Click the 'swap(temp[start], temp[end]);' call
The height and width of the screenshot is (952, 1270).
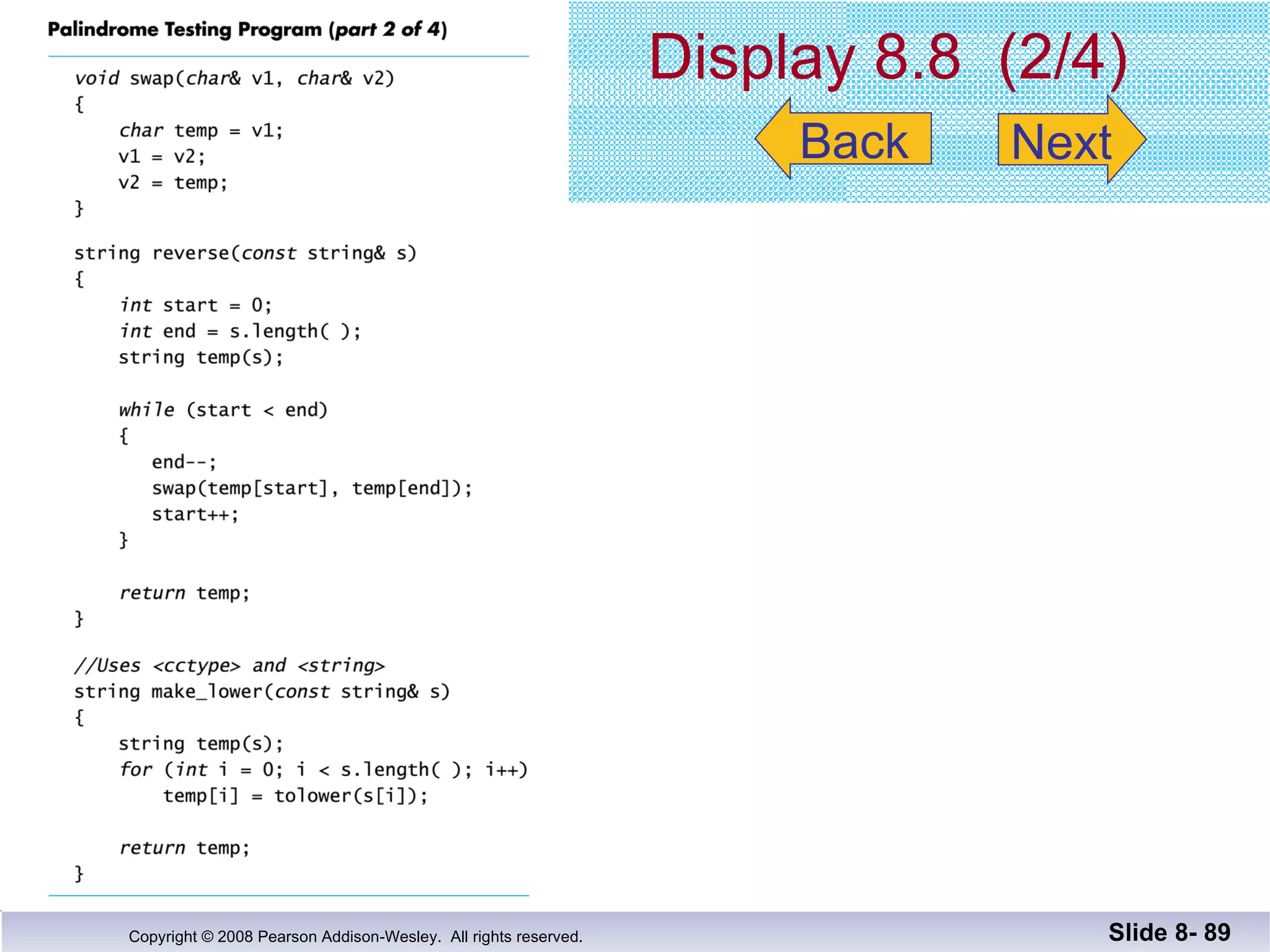(312, 489)
